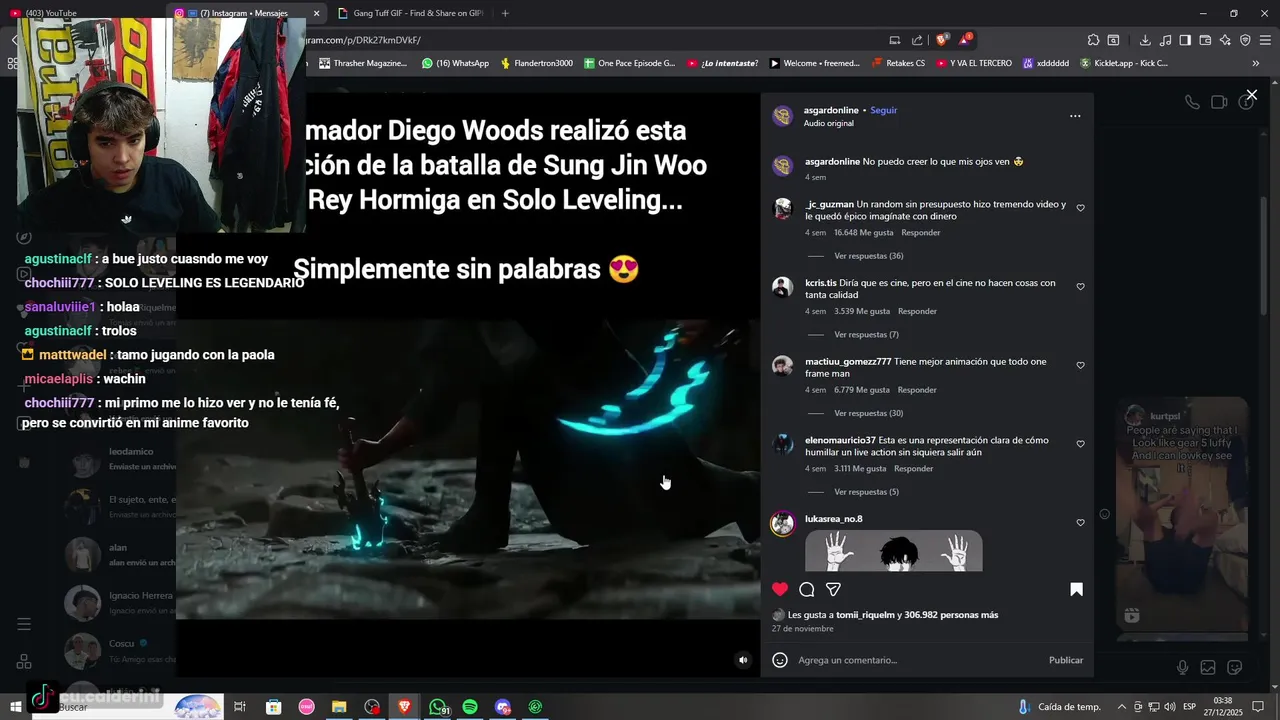Open the Flandertron3000 bookmark
This screenshot has width=1280, height=720.
coord(536,63)
